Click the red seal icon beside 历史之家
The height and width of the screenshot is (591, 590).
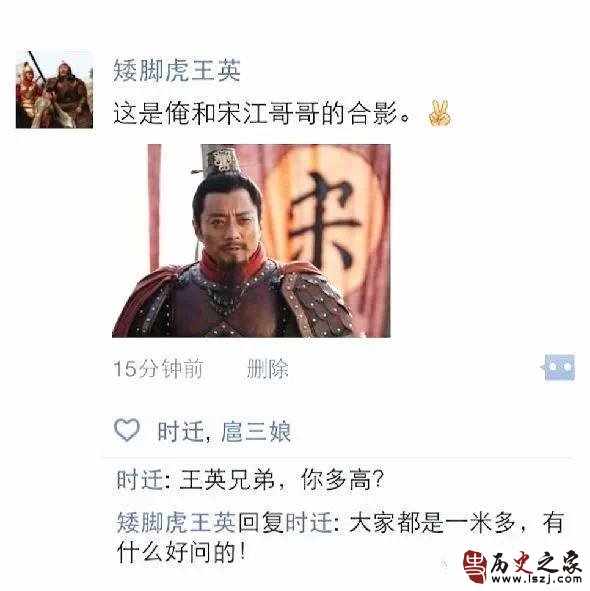point(476,567)
